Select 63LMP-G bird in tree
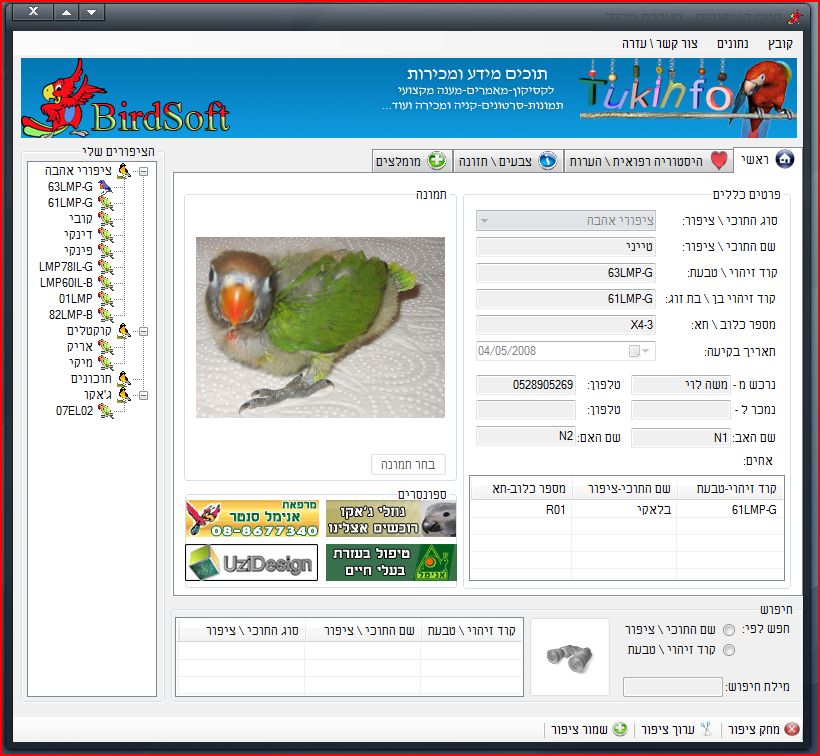 70,187
